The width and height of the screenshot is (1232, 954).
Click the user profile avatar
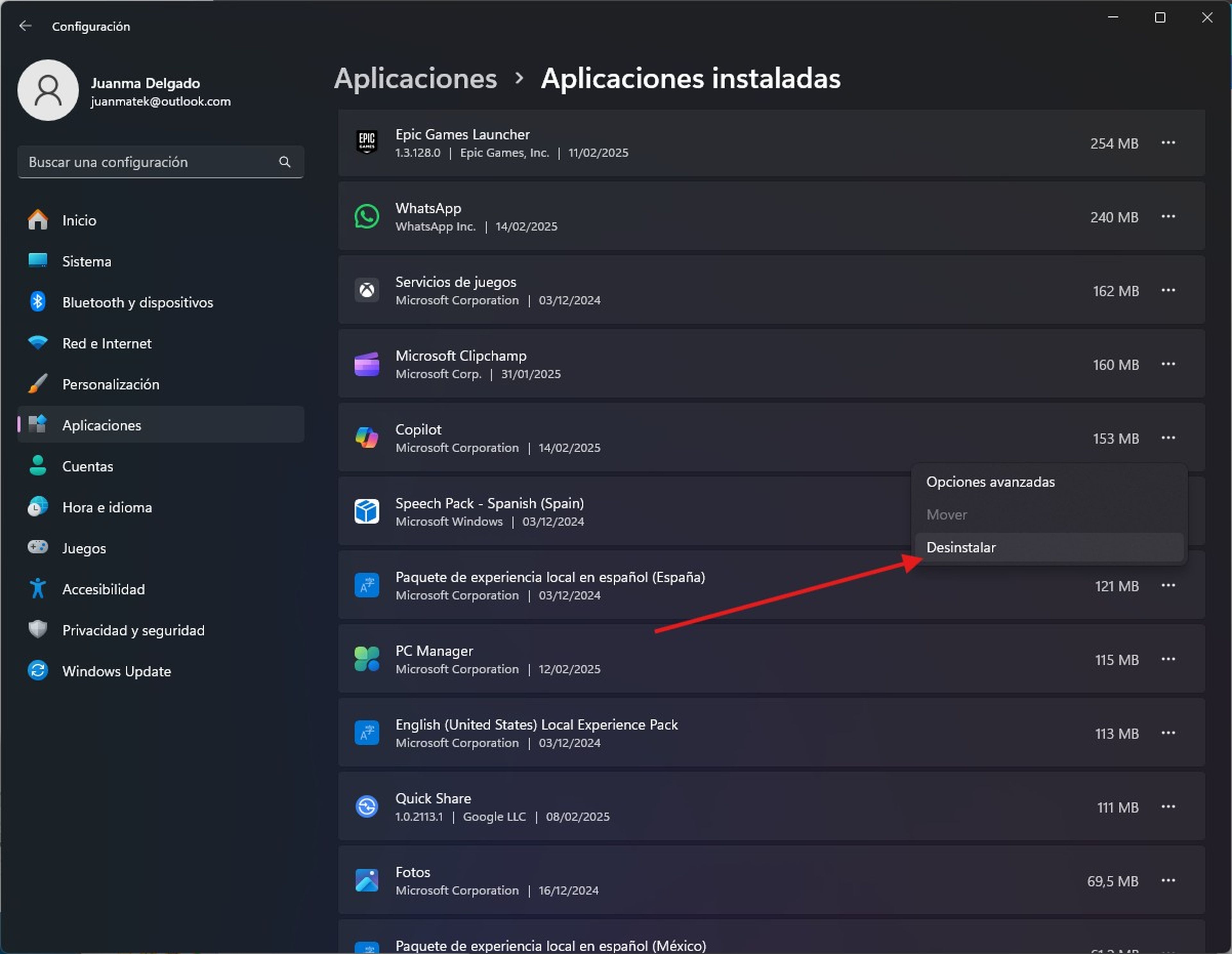48,90
